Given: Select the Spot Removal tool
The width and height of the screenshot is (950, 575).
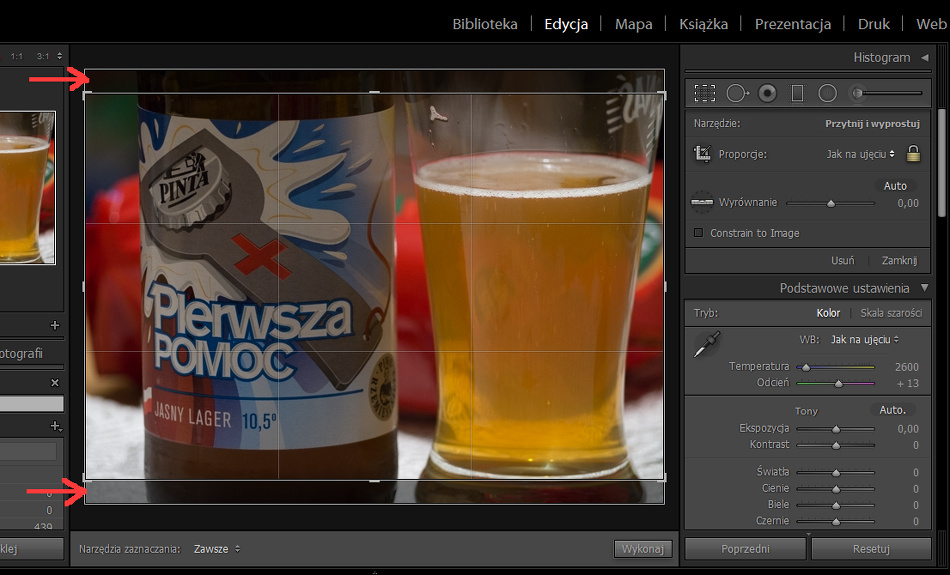Looking at the screenshot, I should pyautogui.click(x=737, y=93).
